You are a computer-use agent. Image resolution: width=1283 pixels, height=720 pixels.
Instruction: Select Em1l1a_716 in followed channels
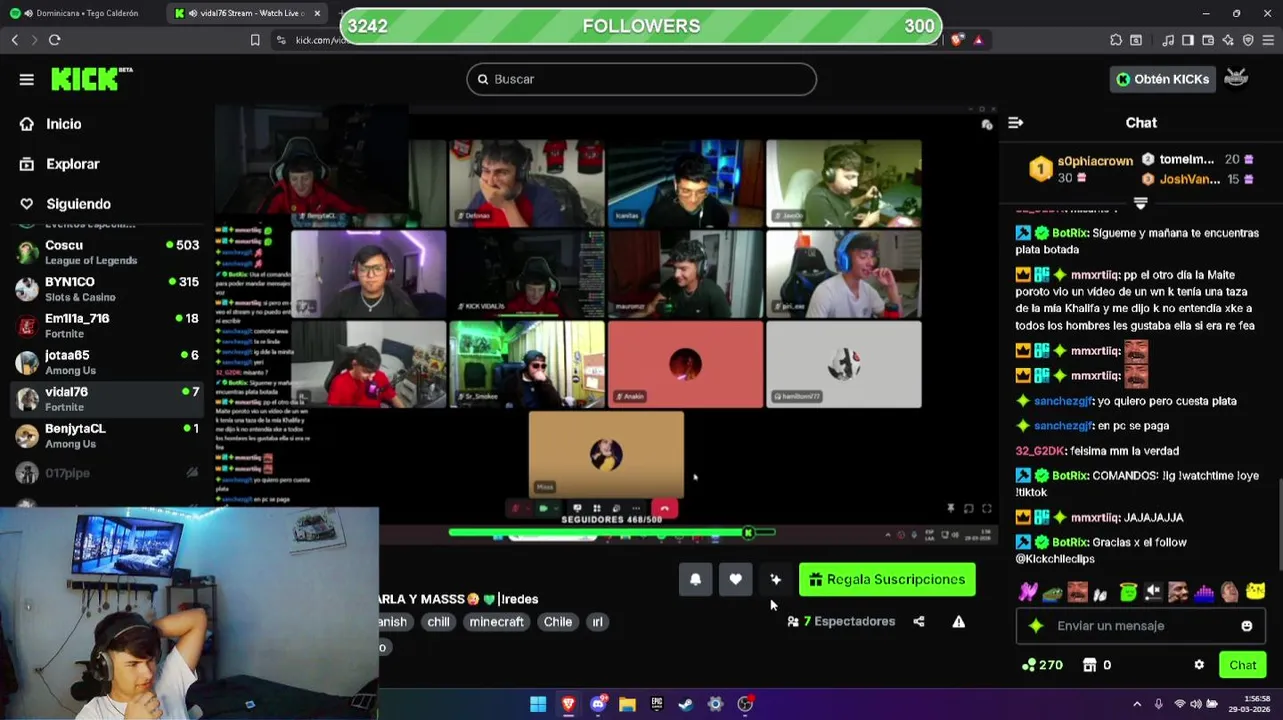(107, 325)
